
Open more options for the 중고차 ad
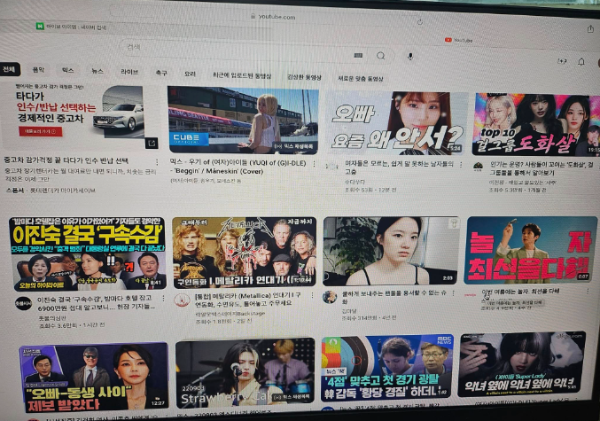[156, 162]
